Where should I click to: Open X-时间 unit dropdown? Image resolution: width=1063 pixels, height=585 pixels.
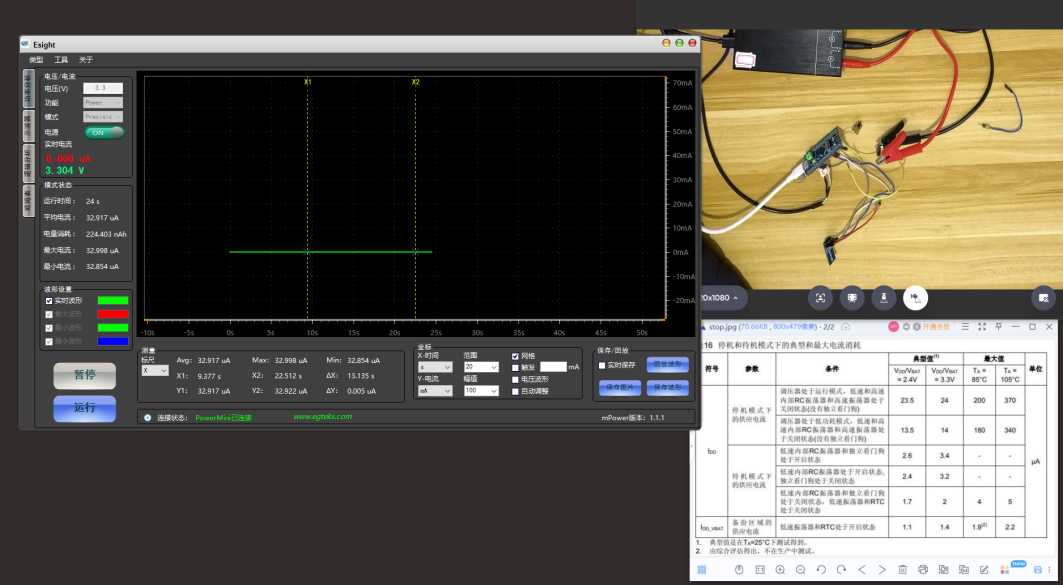tap(435, 367)
